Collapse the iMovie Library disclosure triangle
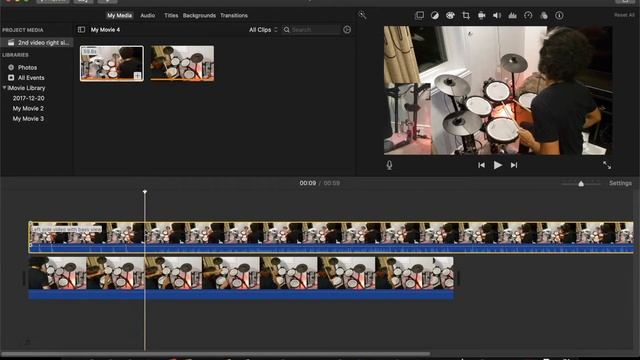Viewport: 640px width, 360px height. [x=4, y=88]
